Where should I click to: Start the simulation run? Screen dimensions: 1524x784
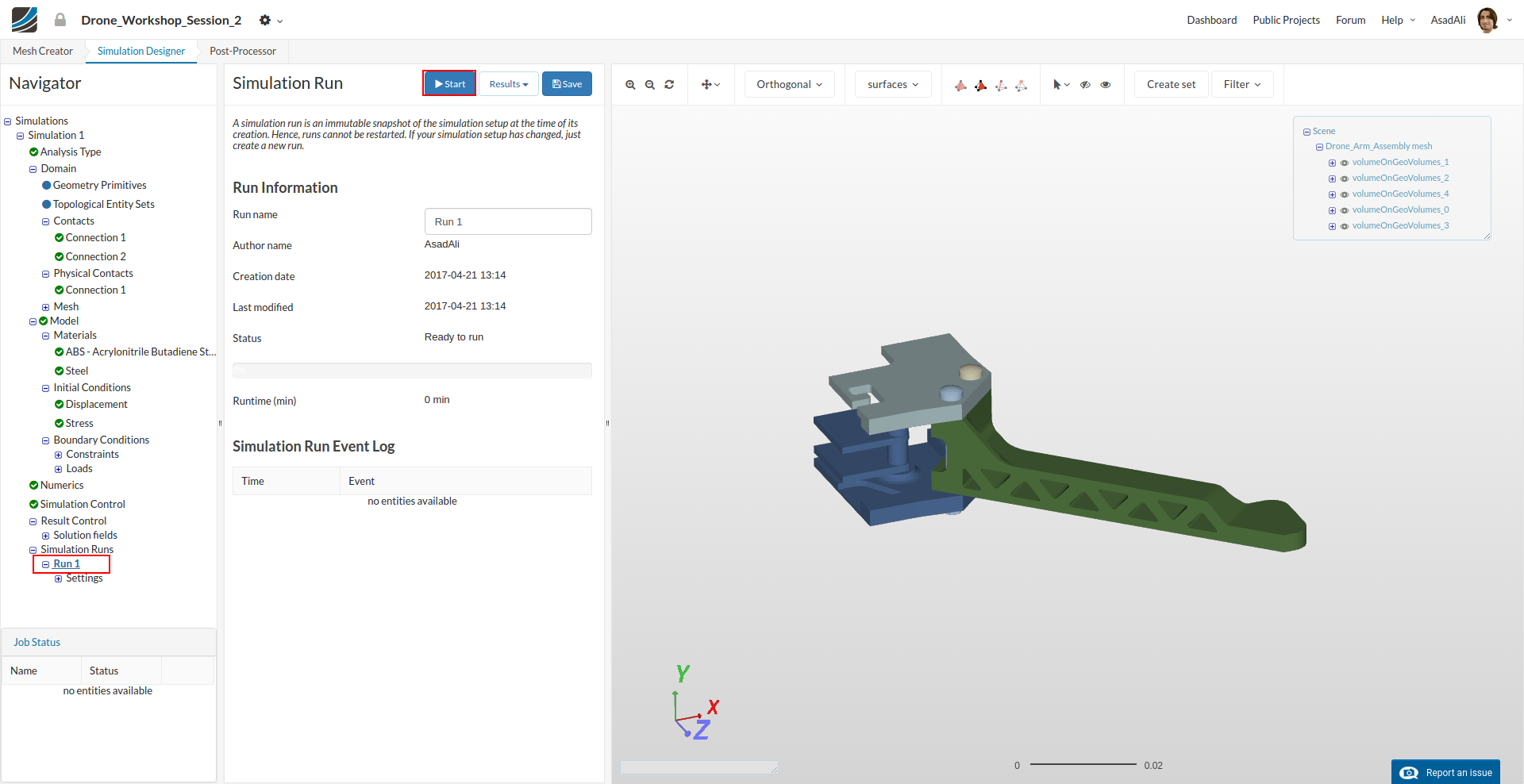(449, 84)
